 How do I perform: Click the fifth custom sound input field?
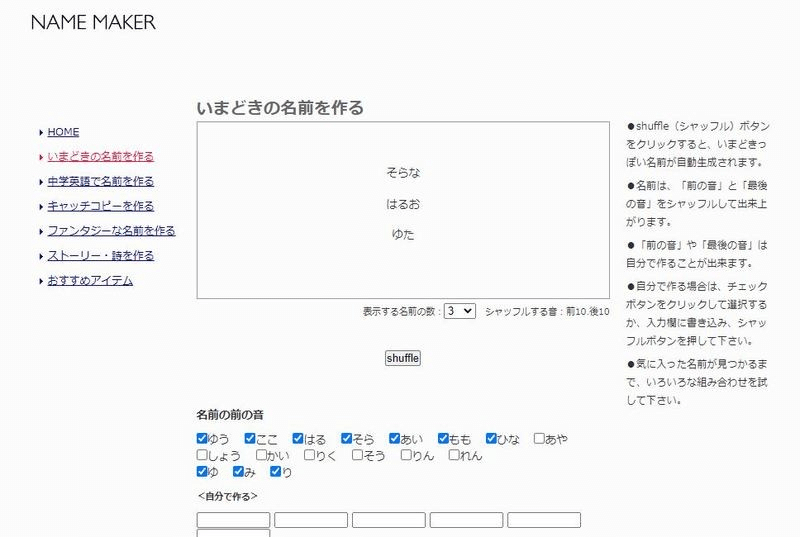pos(544,520)
